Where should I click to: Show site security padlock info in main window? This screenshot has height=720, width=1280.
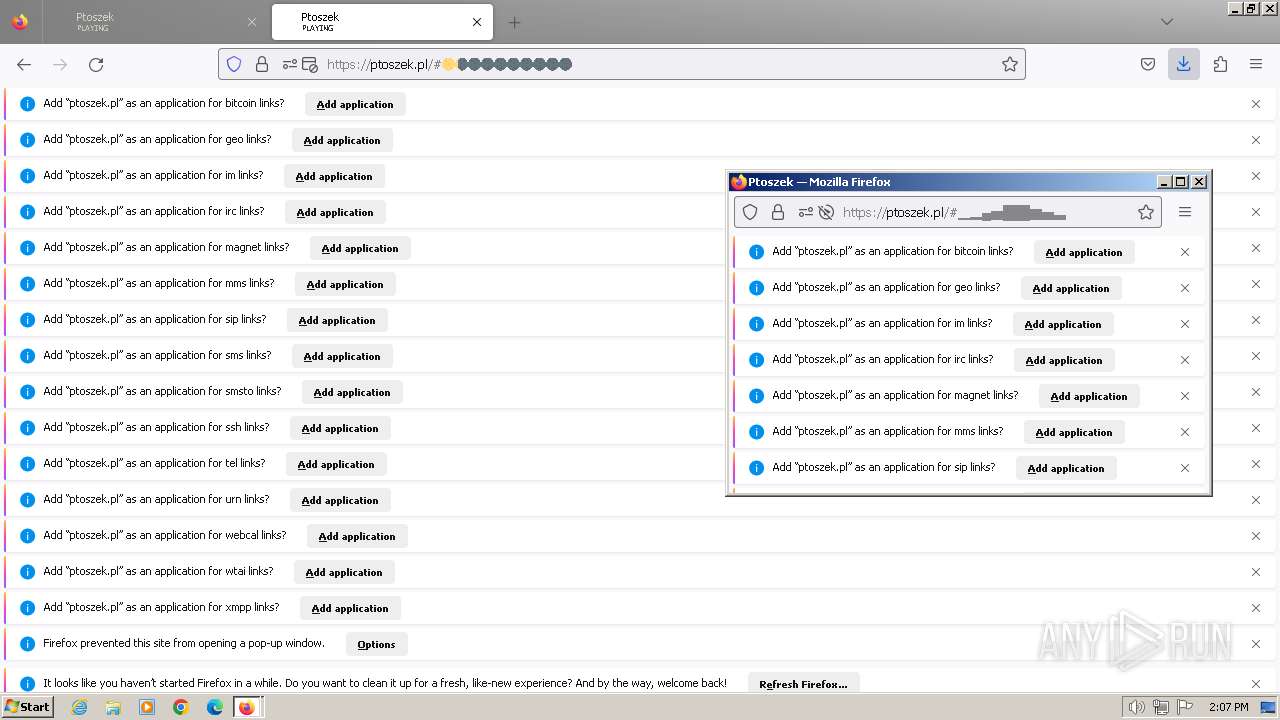click(x=262, y=64)
